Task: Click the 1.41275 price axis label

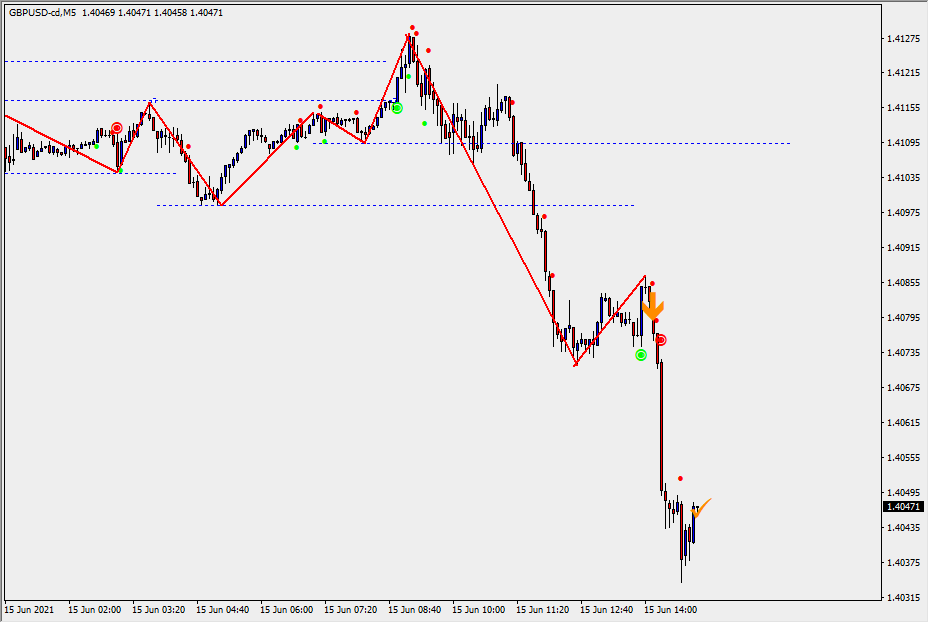Action: (x=903, y=39)
